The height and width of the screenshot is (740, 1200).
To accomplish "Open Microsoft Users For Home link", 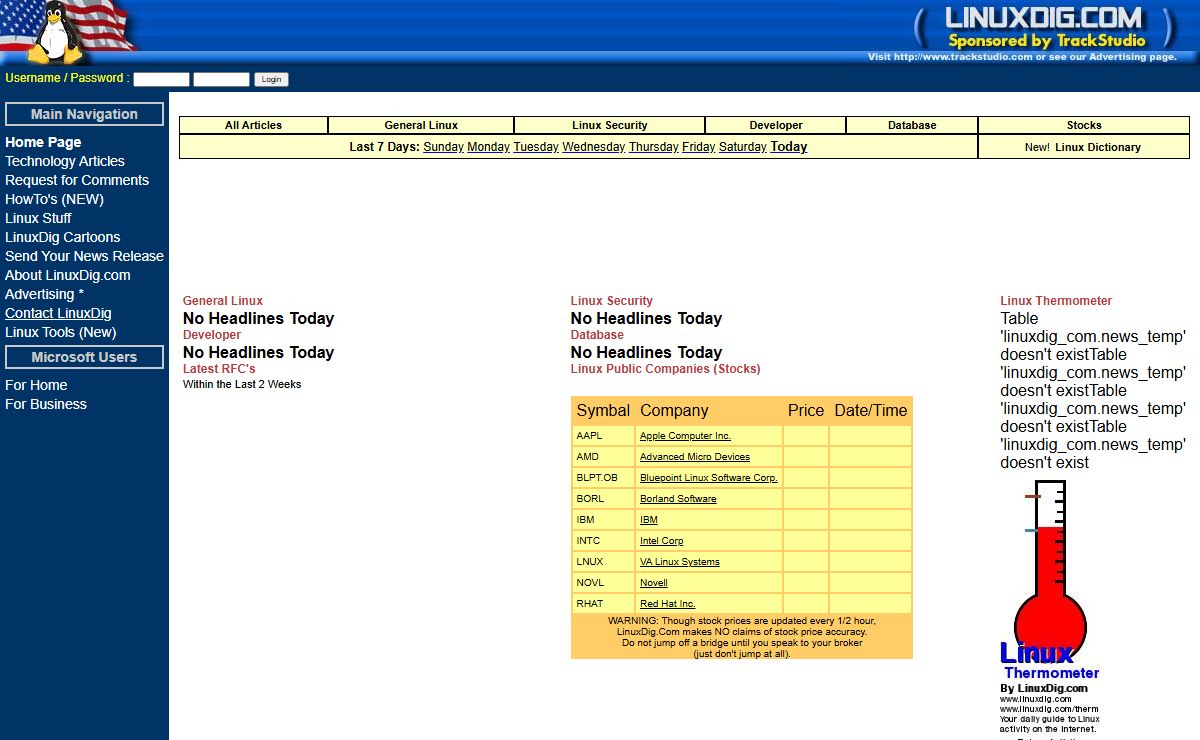I will 36,385.
